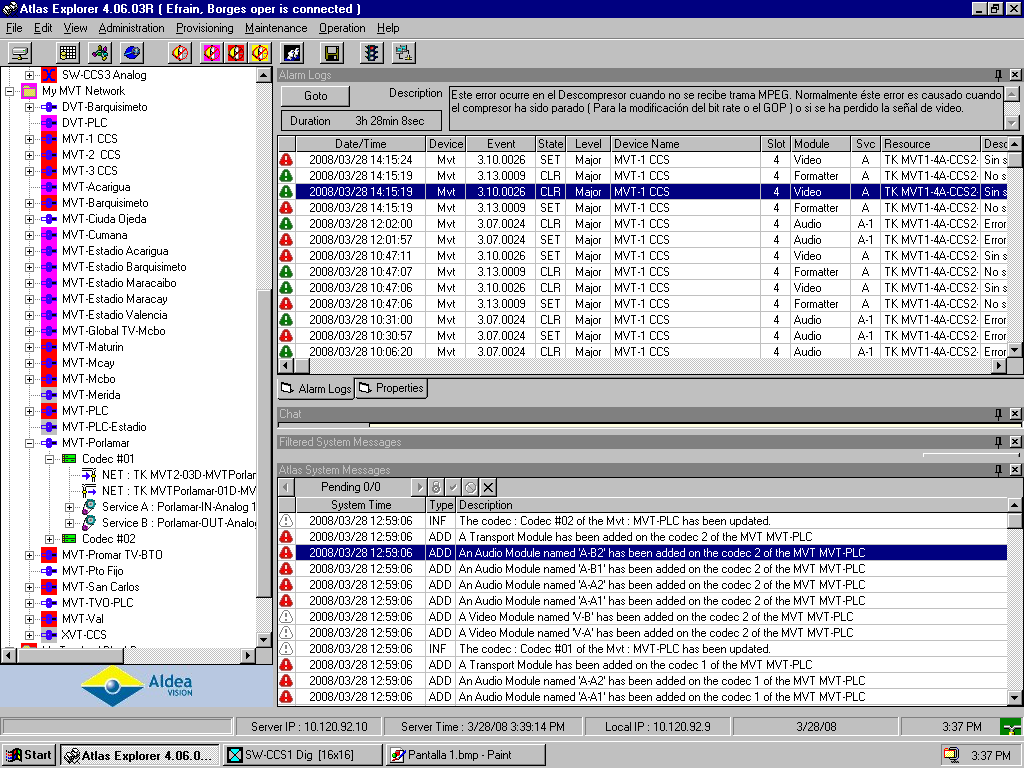This screenshot has width=1024, height=768.
Task: Pin the Atlas System Messages panel
Action: coord(998,470)
